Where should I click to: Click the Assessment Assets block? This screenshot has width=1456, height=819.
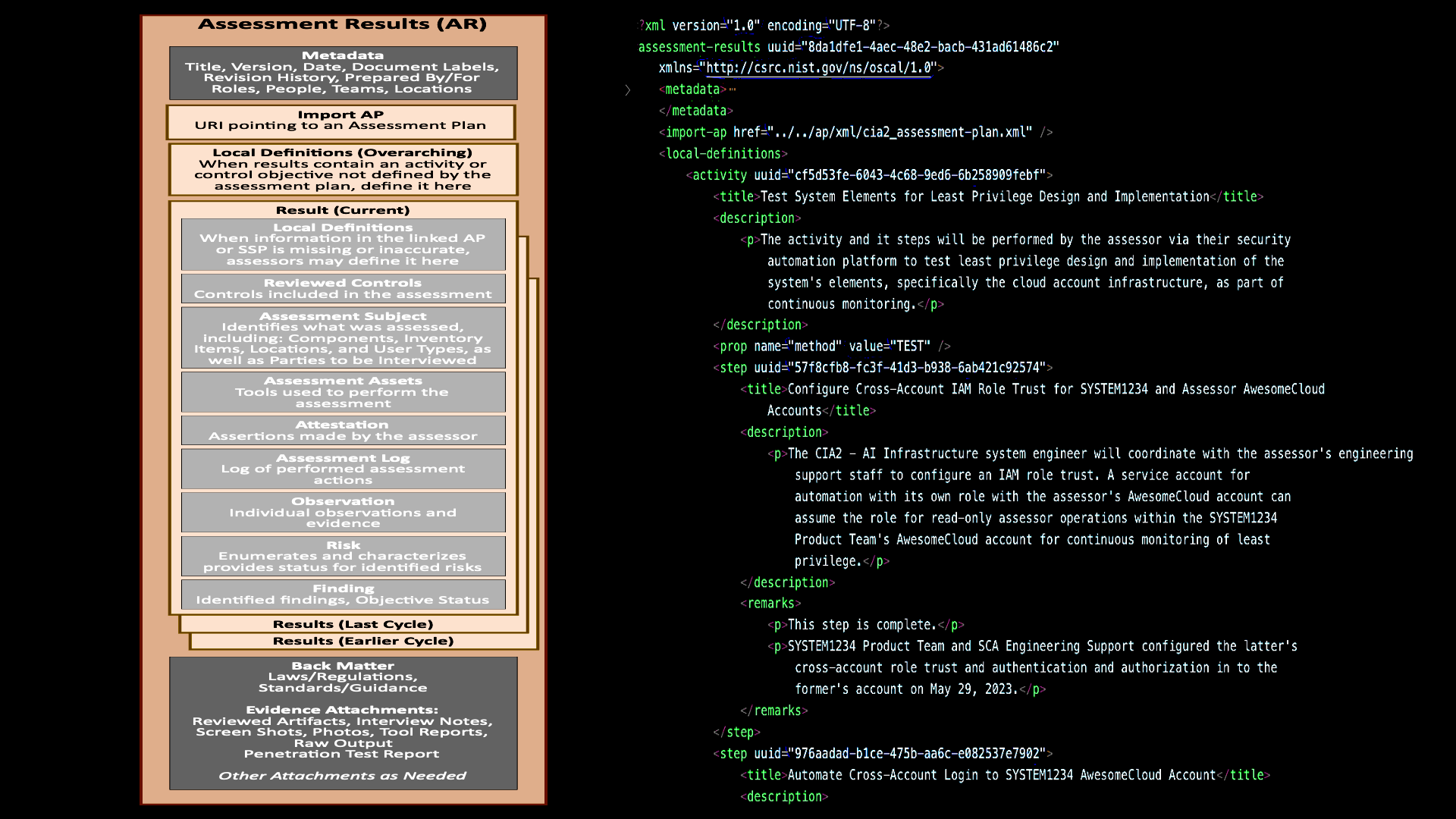(x=343, y=392)
